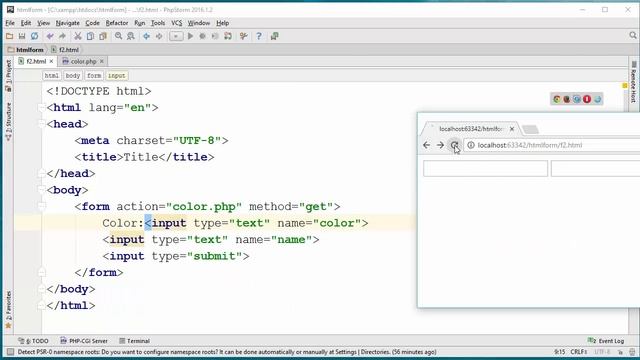Open the Settings tools icon
The width and height of the screenshot is (640, 360).
(243, 36)
